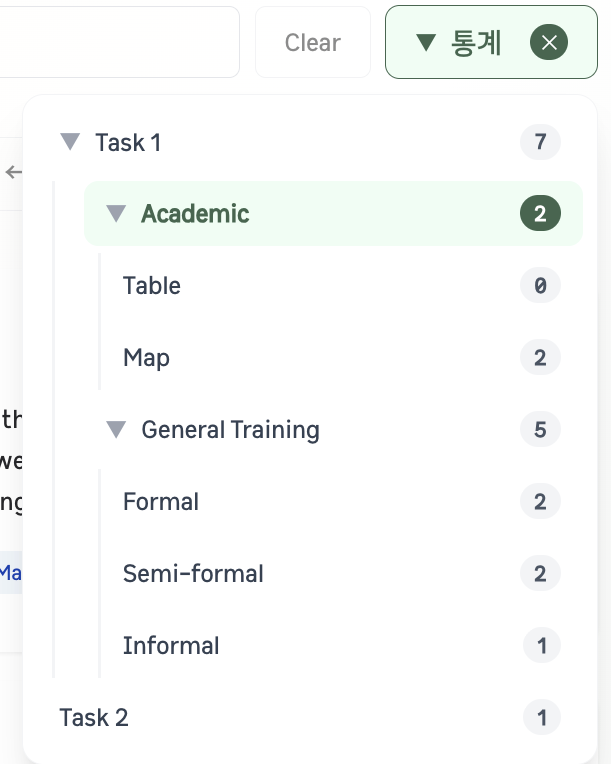Click the Table count badge showing 0
Image resolution: width=611 pixels, height=764 pixels.
click(540, 285)
